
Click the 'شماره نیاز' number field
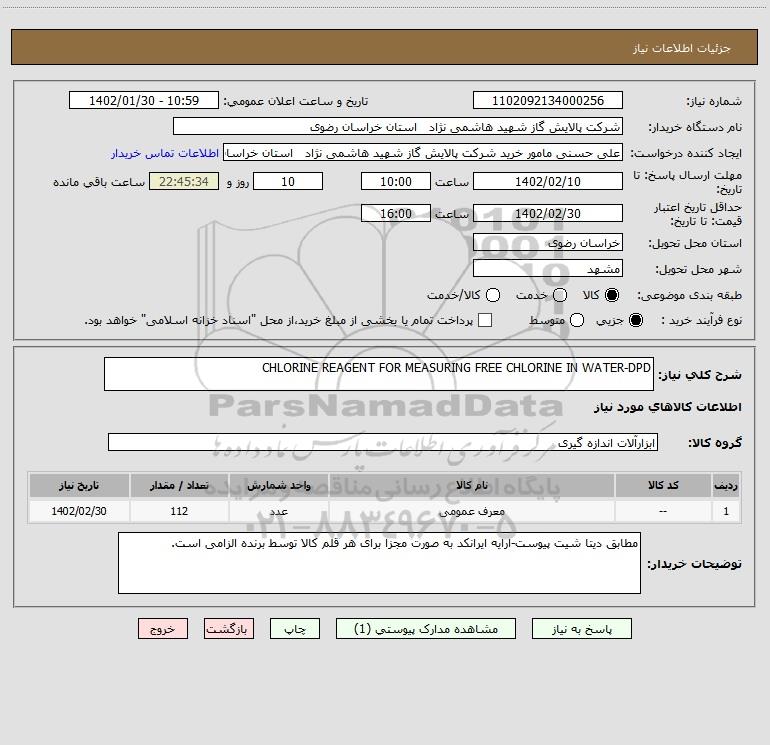(547, 101)
